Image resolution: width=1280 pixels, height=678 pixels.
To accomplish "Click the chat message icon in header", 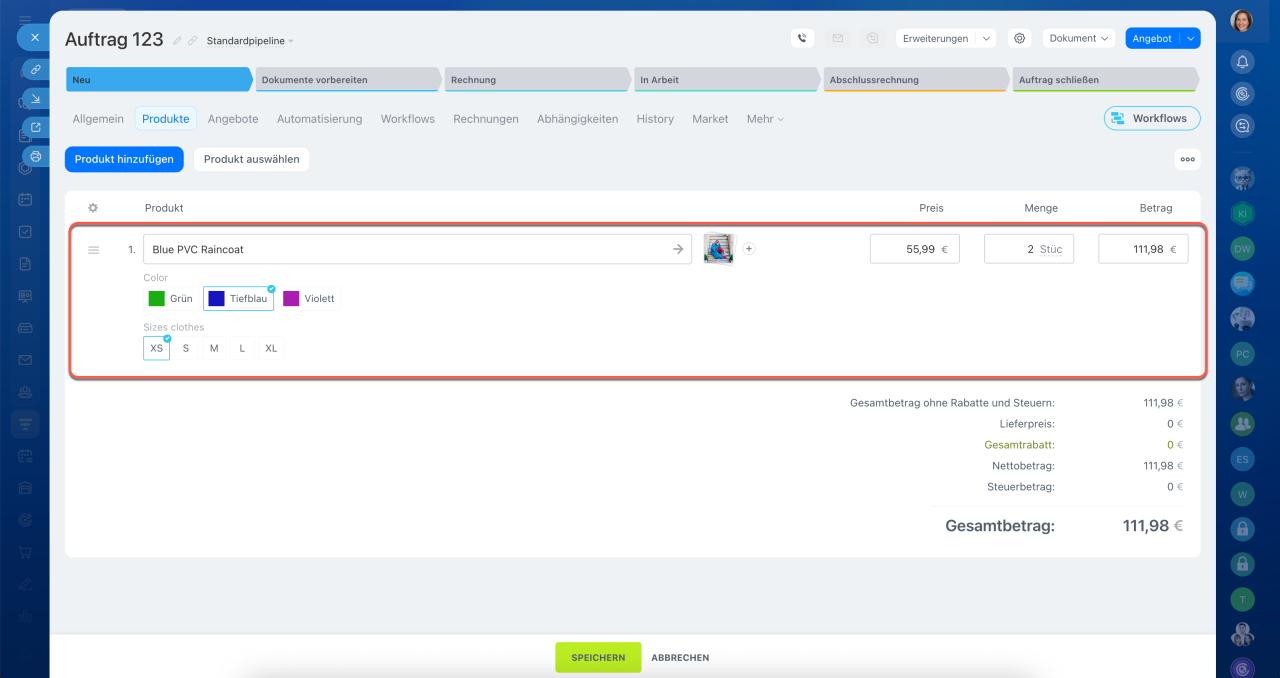I will [x=873, y=38].
